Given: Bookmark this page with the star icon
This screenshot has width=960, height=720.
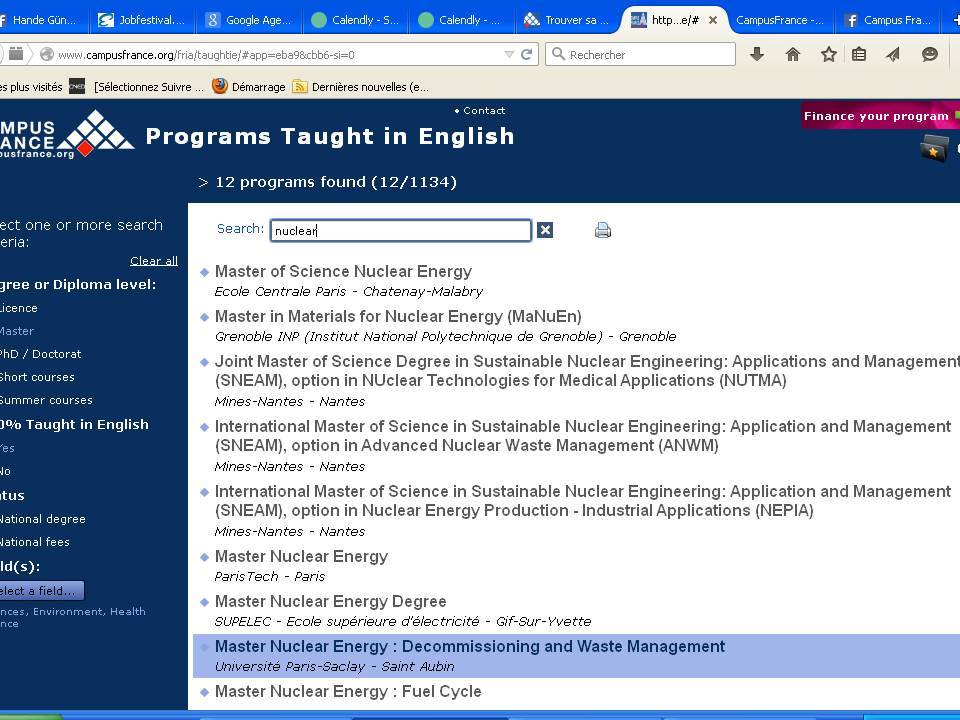Looking at the screenshot, I should click(828, 54).
